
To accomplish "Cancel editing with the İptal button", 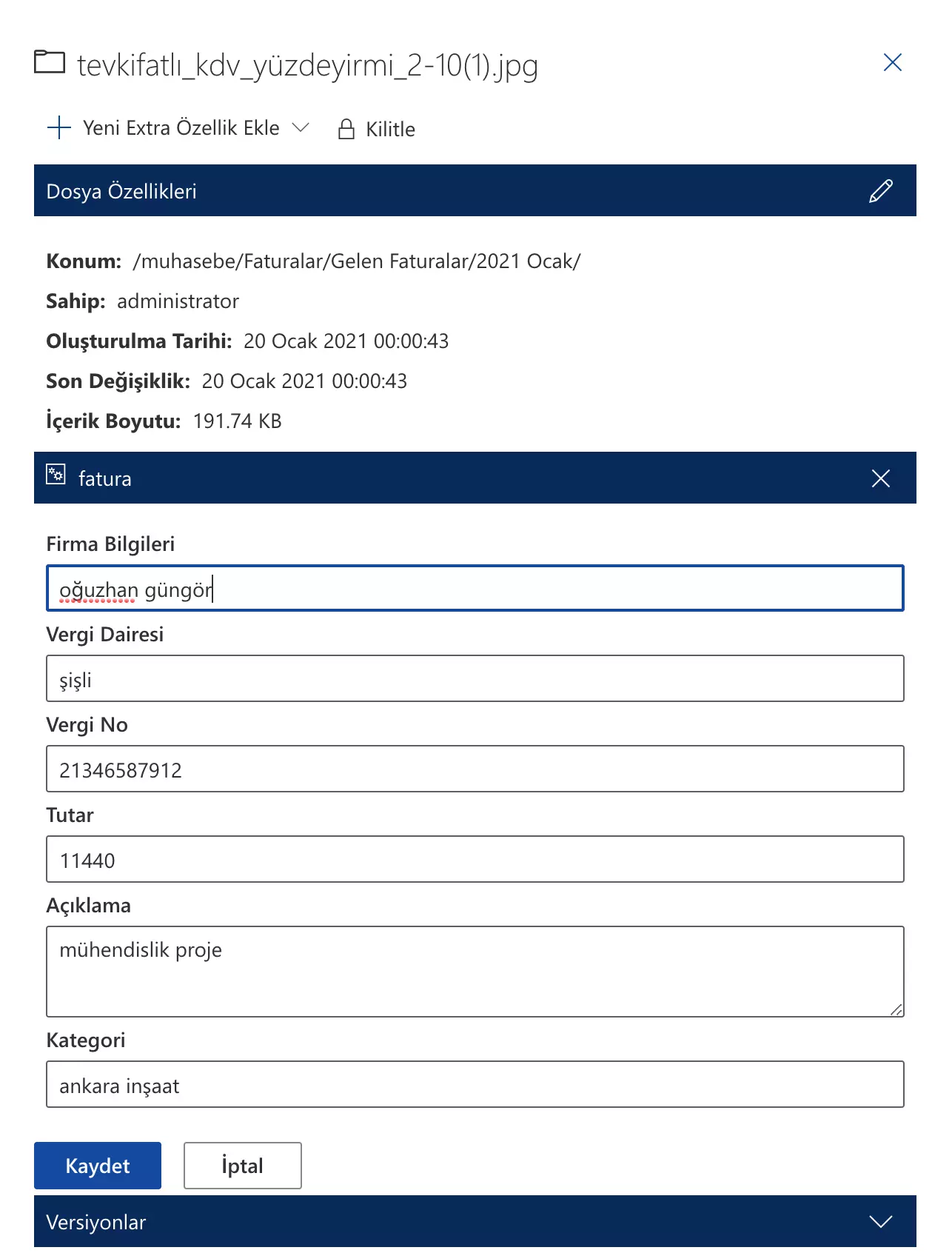I will [x=243, y=1166].
